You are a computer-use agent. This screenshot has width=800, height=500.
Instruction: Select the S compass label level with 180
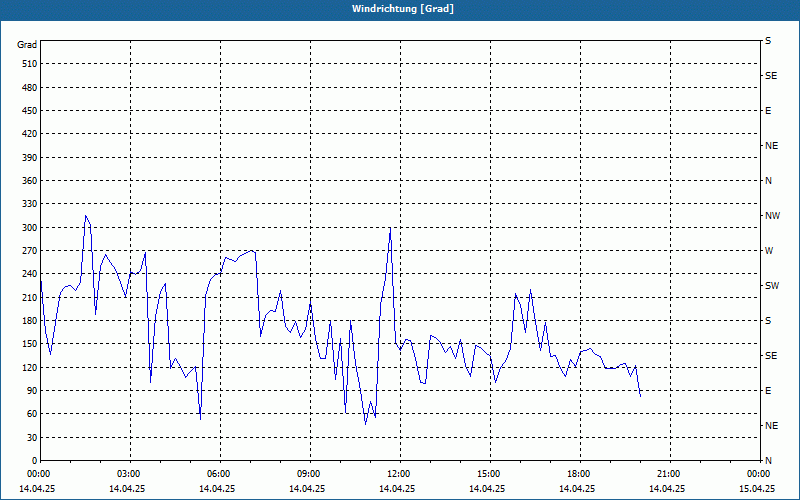[768, 321]
